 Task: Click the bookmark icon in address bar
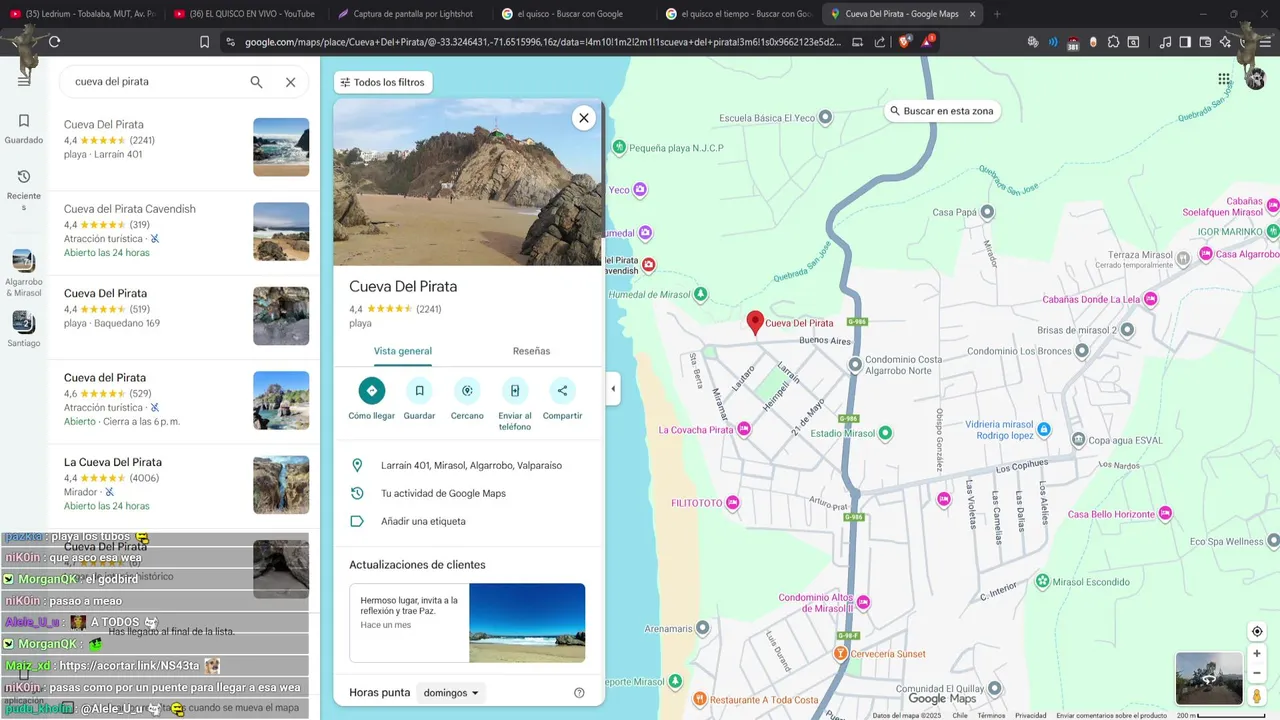[204, 42]
